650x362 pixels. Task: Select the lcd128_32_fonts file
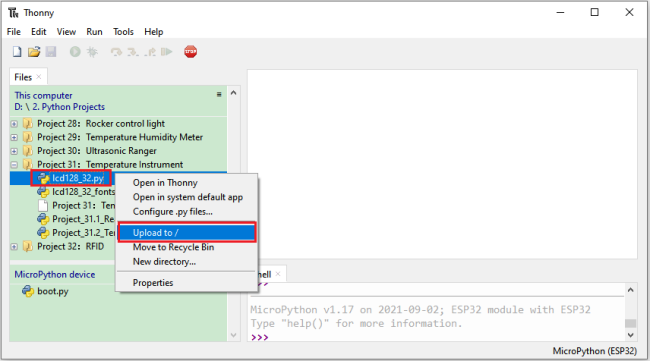[x=83, y=192]
